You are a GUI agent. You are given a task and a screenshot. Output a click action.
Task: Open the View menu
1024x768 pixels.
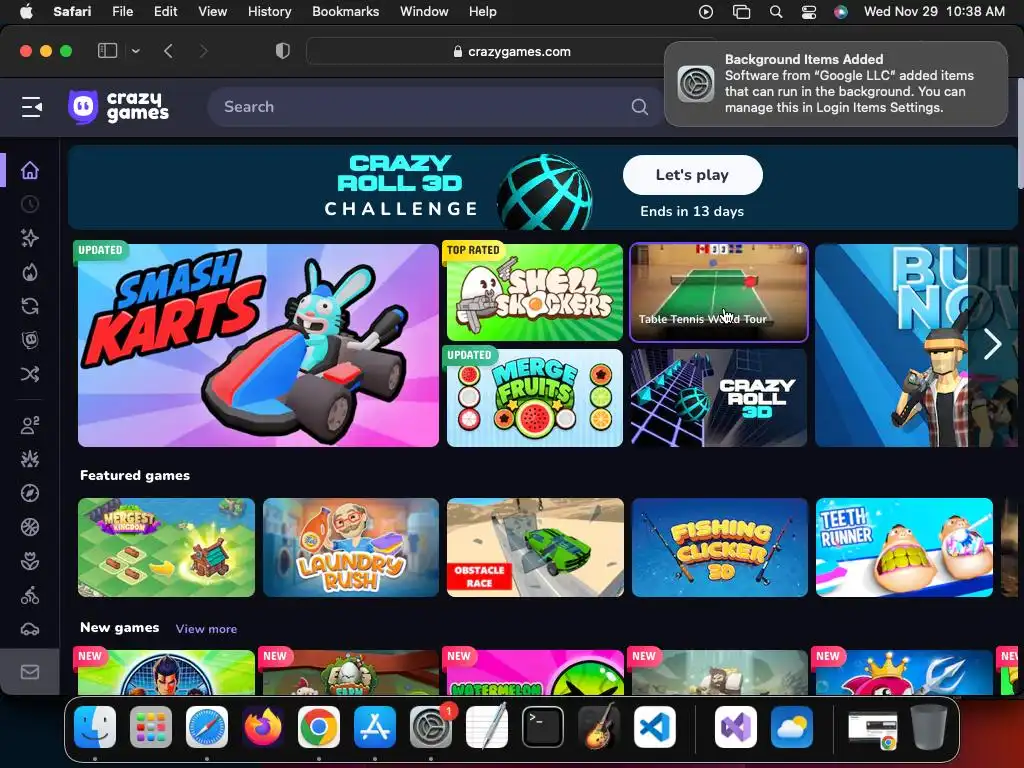tap(212, 12)
